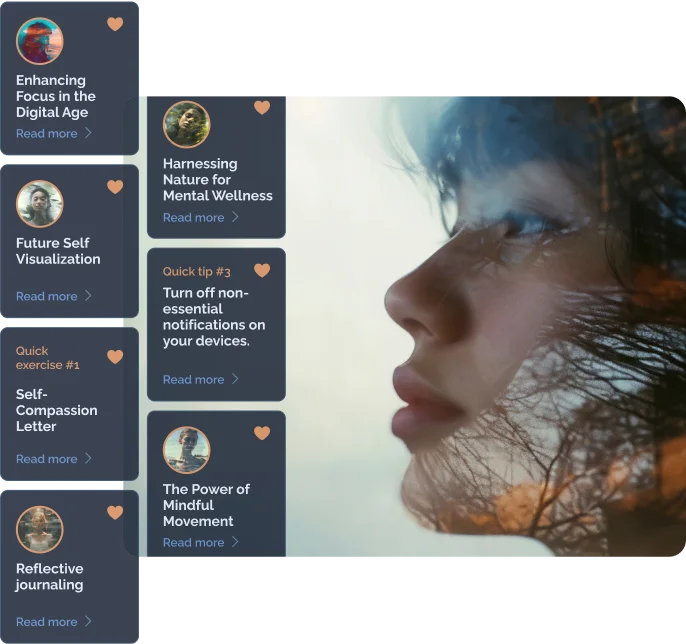Like the Self-Compassion Letter exercise card
This screenshot has width=686, height=644.
click(x=115, y=357)
